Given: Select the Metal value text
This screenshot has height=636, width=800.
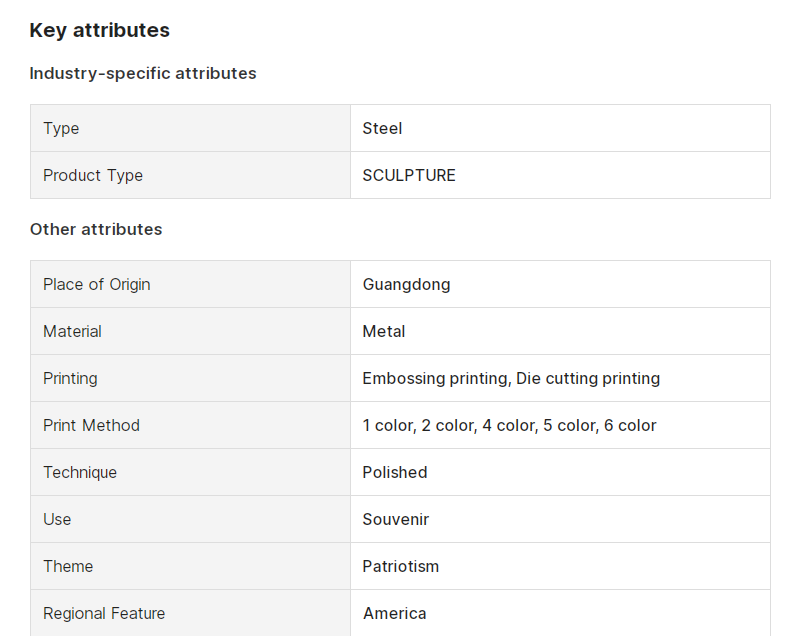Looking at the screenshot, I should (x=384, y=332).
